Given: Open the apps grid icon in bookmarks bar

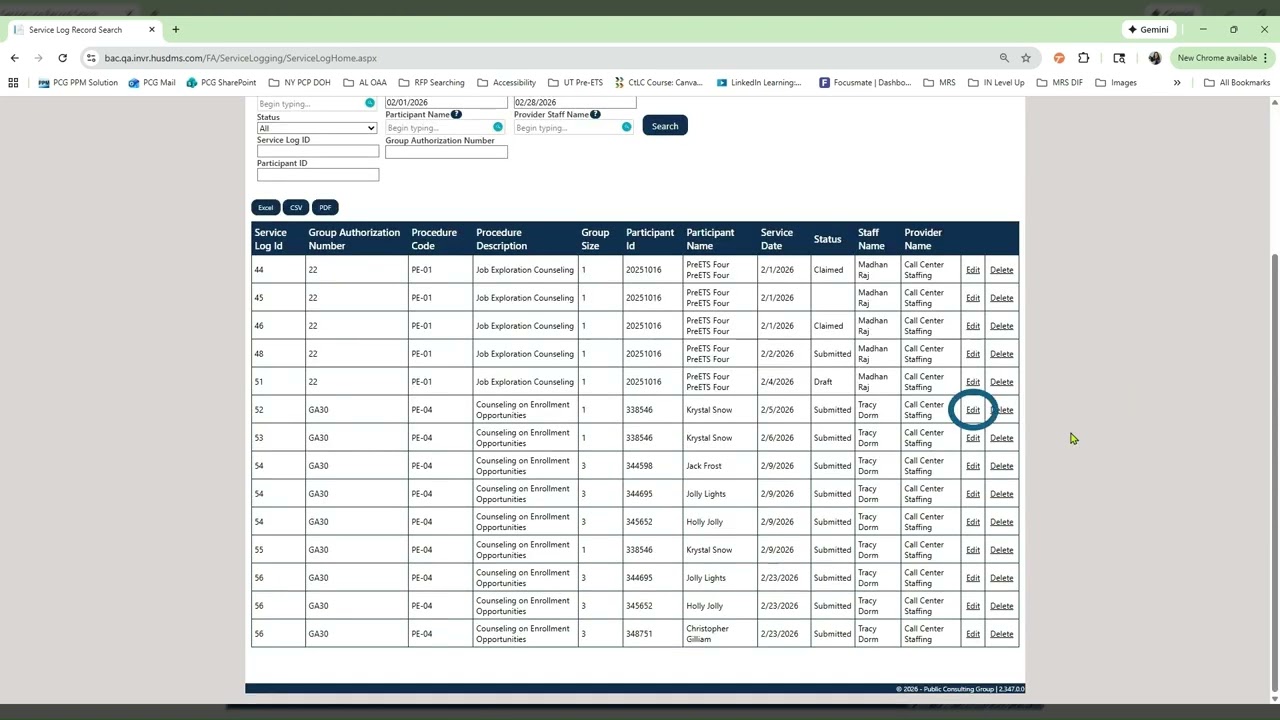Looking at the screenshot, I should click(13, 82).
